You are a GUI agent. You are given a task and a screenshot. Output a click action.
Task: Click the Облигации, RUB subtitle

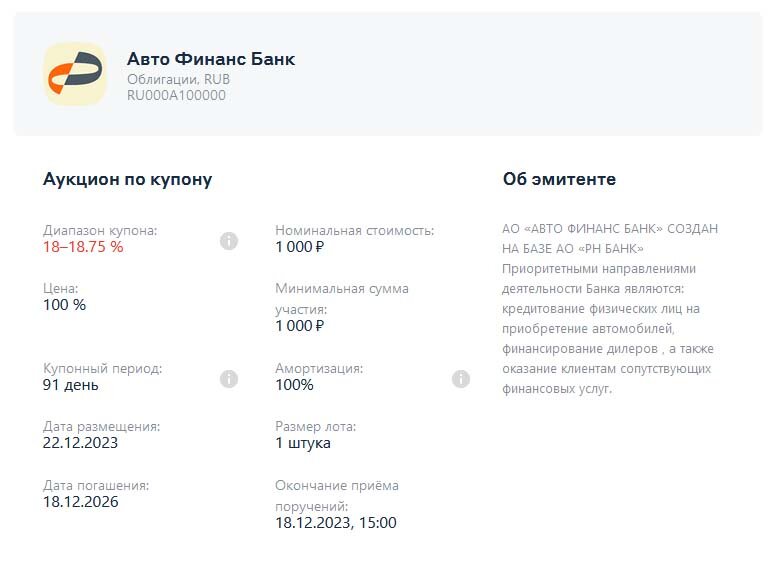(178, 79)
